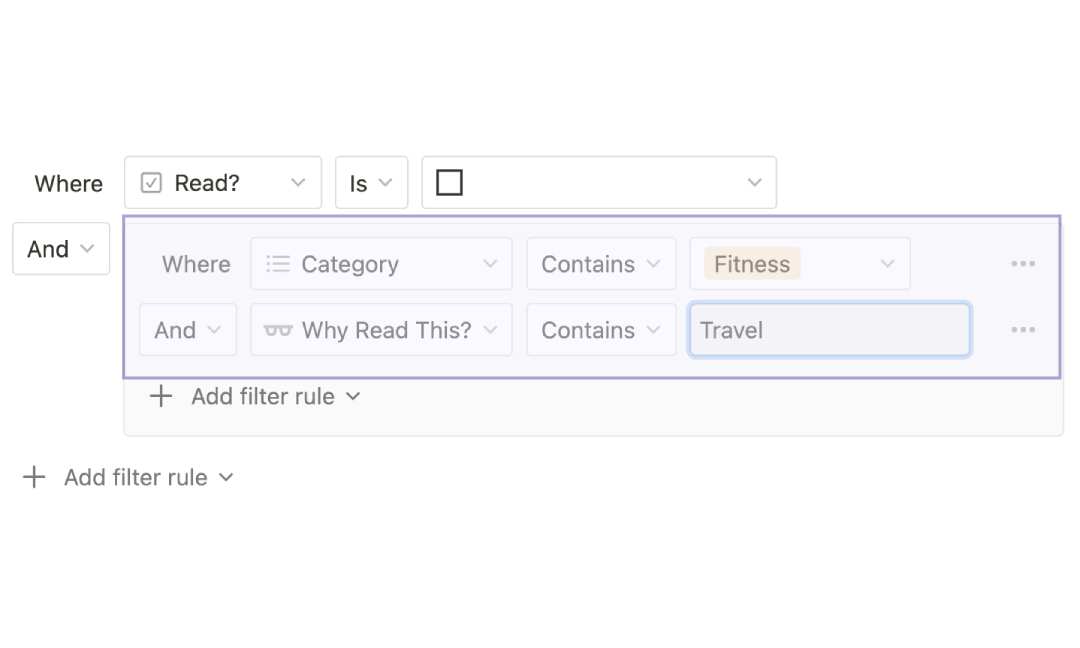Expand the chevron beside nested Add filter rule
Viewport: 1080px width, 648px height.
pos(352,396)
